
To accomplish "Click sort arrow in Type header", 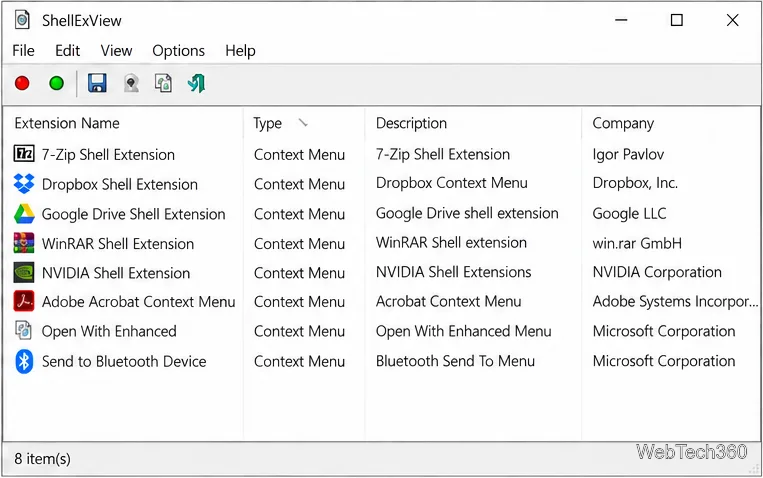I will [x=303, y=123].
